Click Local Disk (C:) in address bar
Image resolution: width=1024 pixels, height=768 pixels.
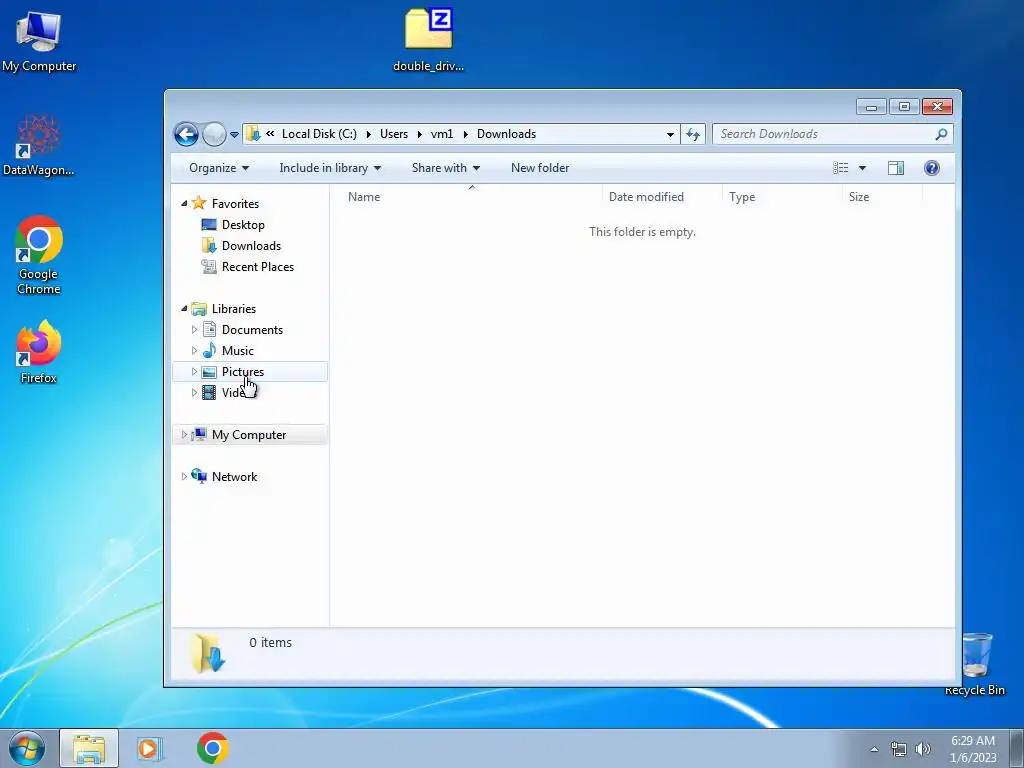pos(319,134)
